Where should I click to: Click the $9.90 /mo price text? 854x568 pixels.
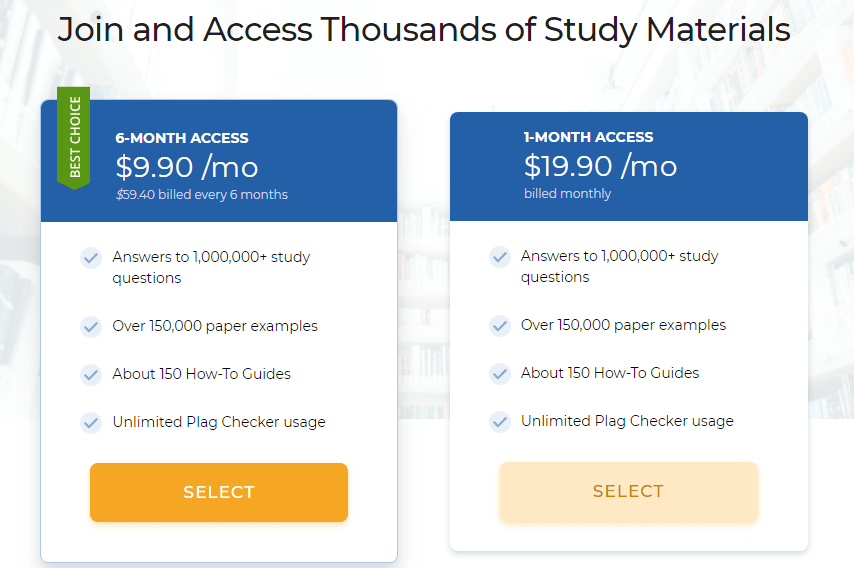click(187, 167)
